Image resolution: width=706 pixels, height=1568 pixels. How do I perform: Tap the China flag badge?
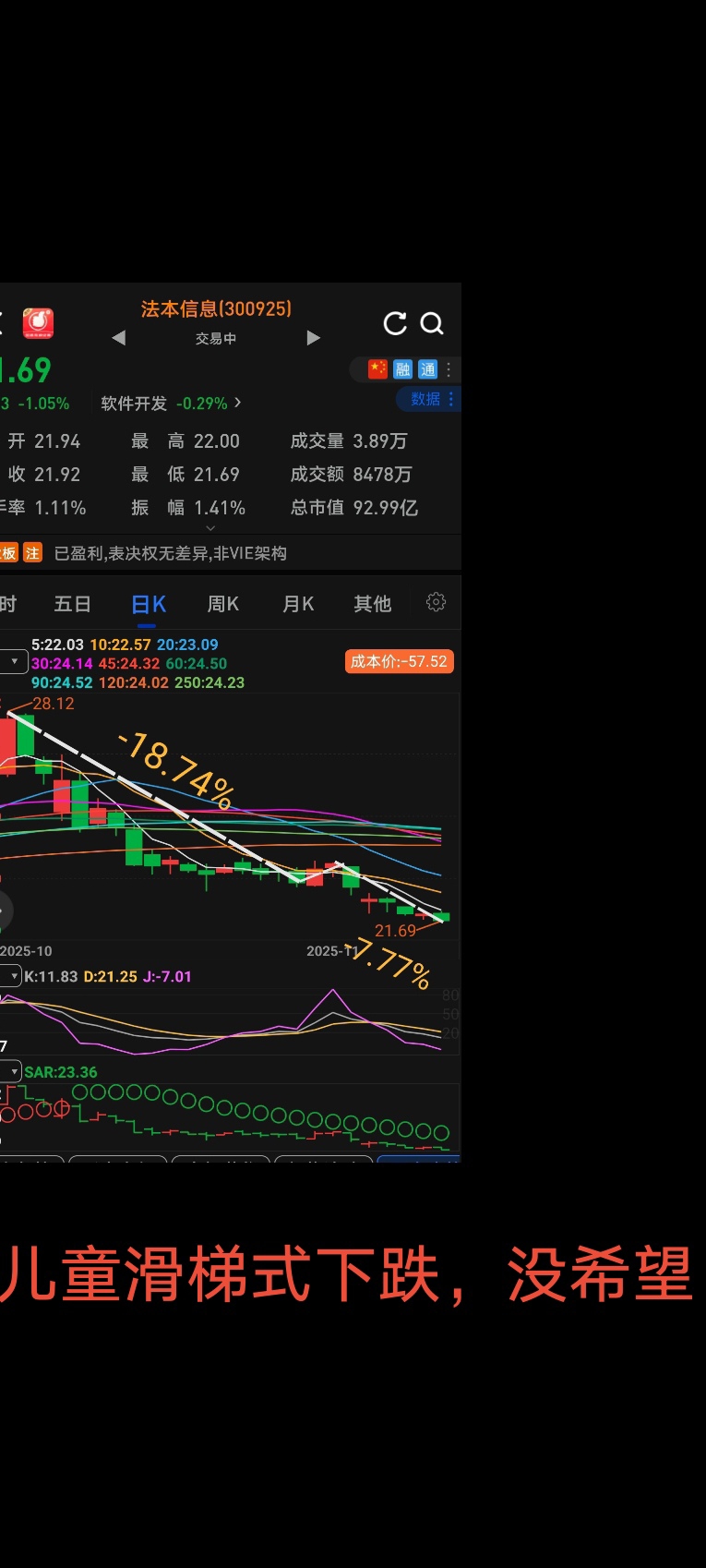(377, 369)
